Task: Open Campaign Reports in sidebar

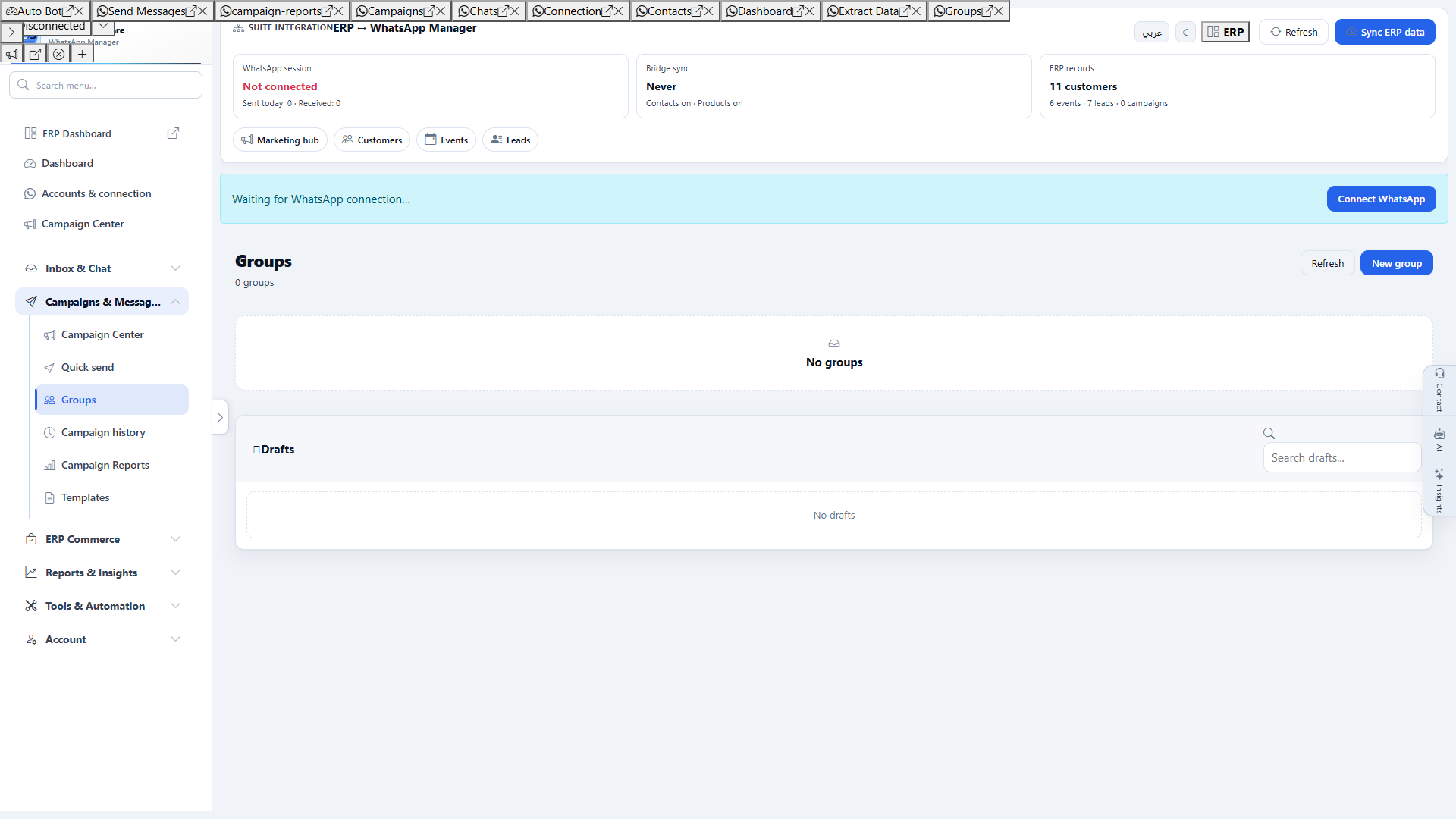Action: 111,465
